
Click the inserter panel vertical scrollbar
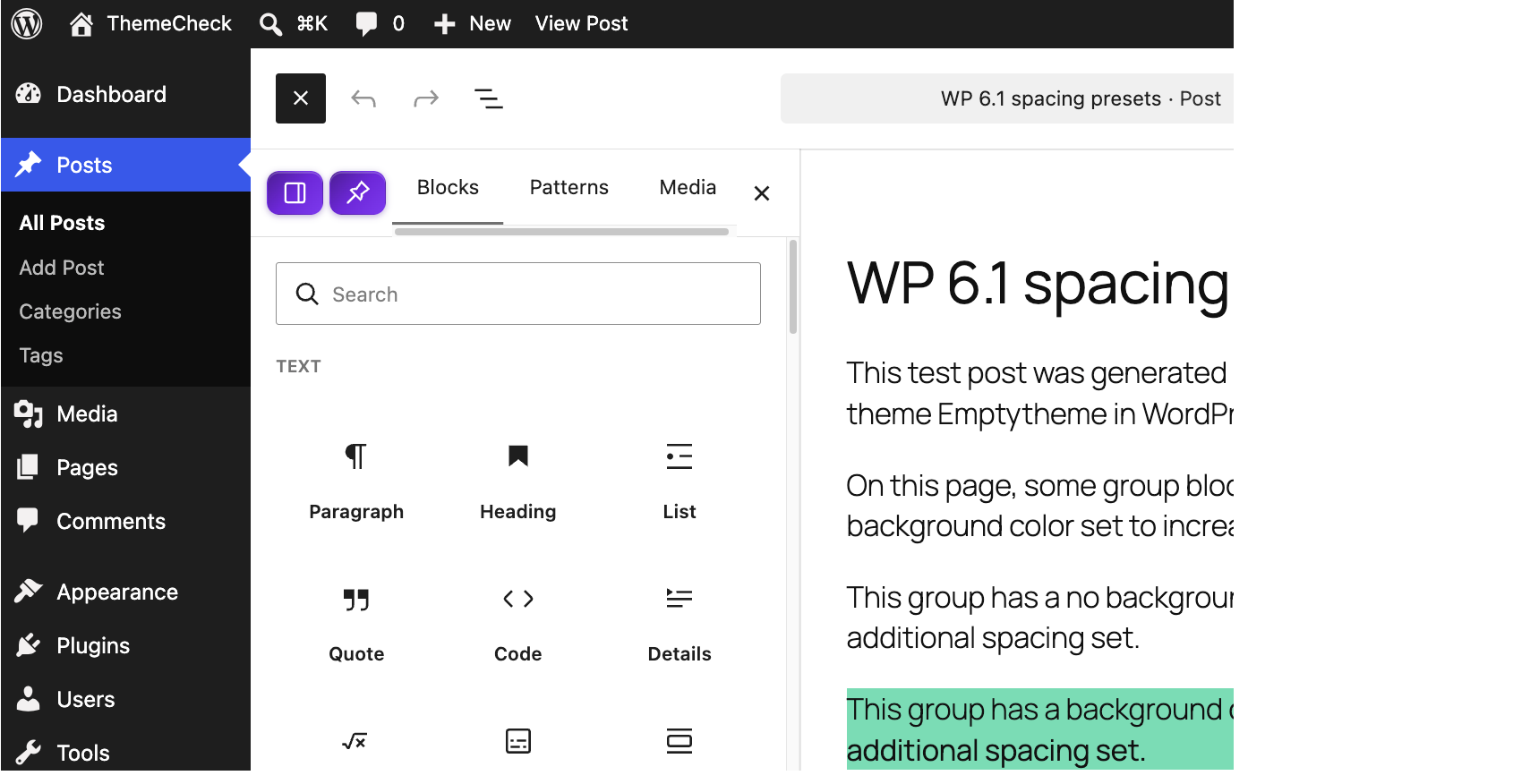tap(793, 286)
